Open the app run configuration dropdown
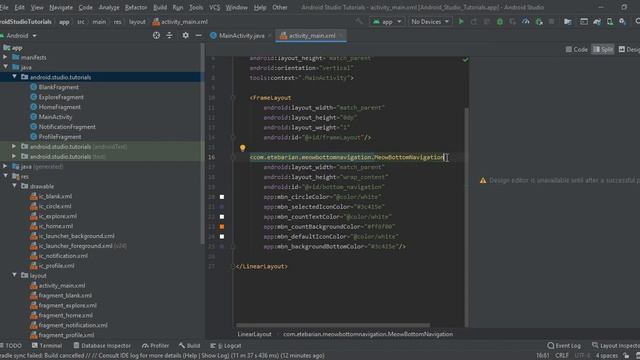The image size is (640, 360). click(x=387, y=22)
